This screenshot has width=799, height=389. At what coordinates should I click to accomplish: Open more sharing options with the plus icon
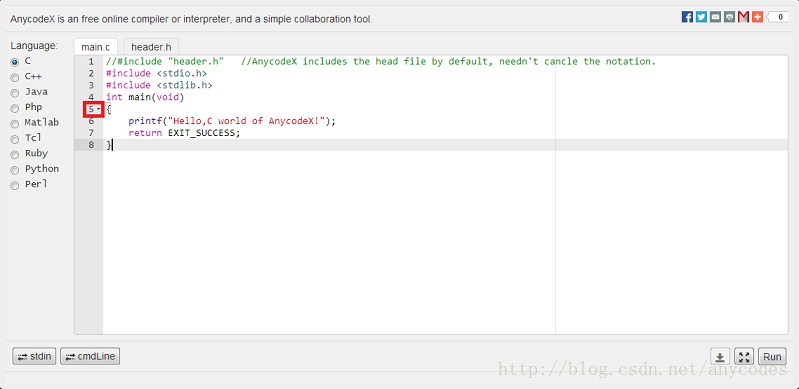(x=757, y=17)
